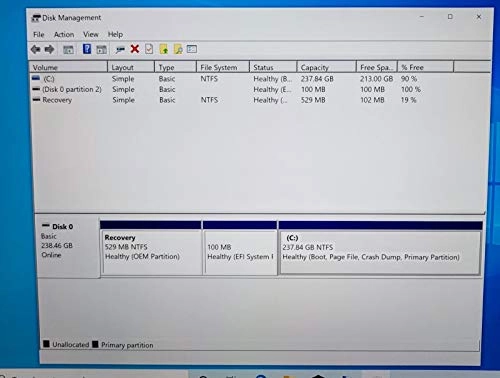This screenshot has height=378, width=500.
Task: Click the Forward arrow toolbar icon
Action: [49, 50]
